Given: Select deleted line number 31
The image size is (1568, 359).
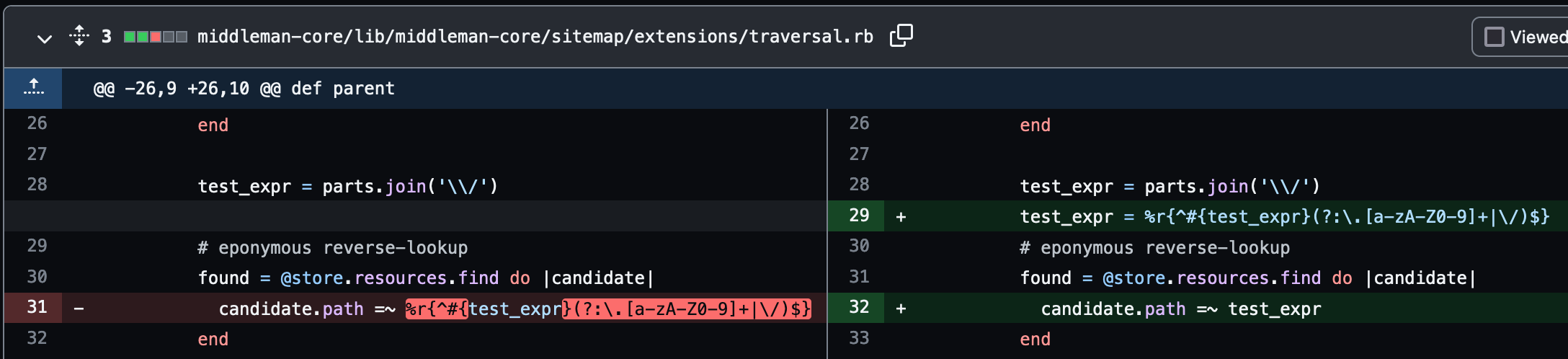Looking at the screenshot, I should 37,307.
